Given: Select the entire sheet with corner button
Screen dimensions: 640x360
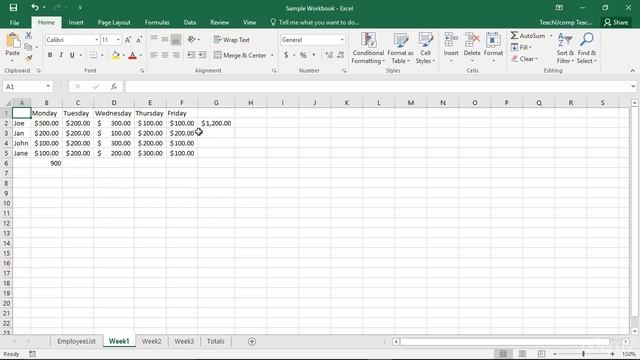Looking at the screenshot, I should pyautogui.click(x=7, y=102).
